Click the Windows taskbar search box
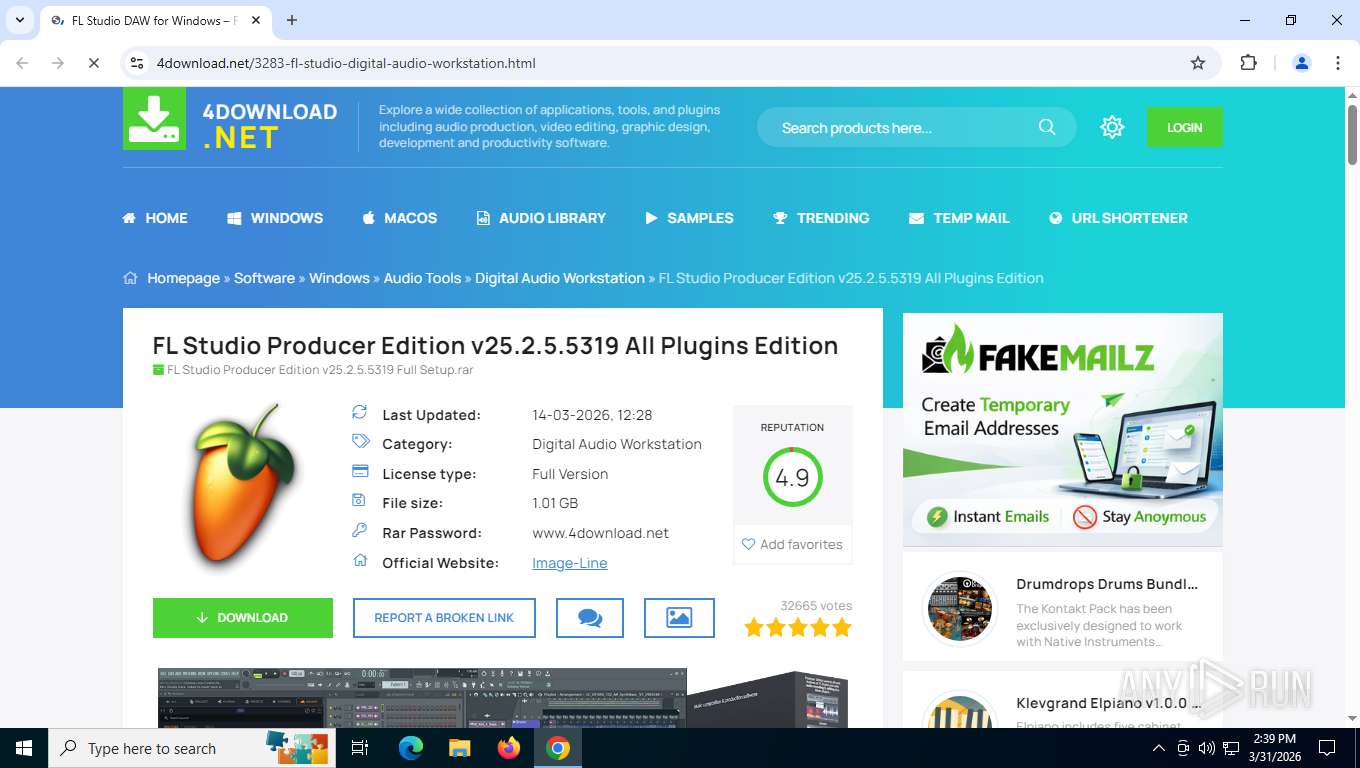 pos(190,748)
